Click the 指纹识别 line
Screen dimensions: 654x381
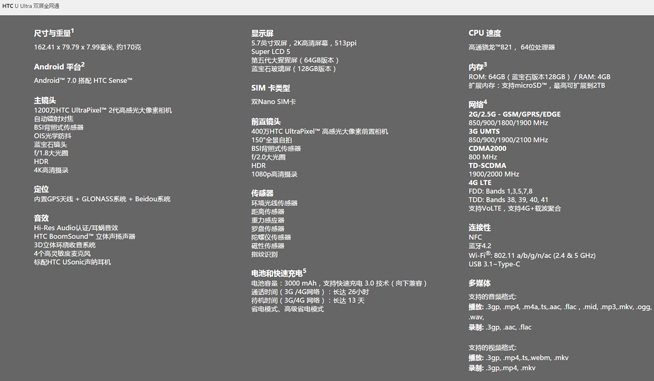[x=264, y=255]
